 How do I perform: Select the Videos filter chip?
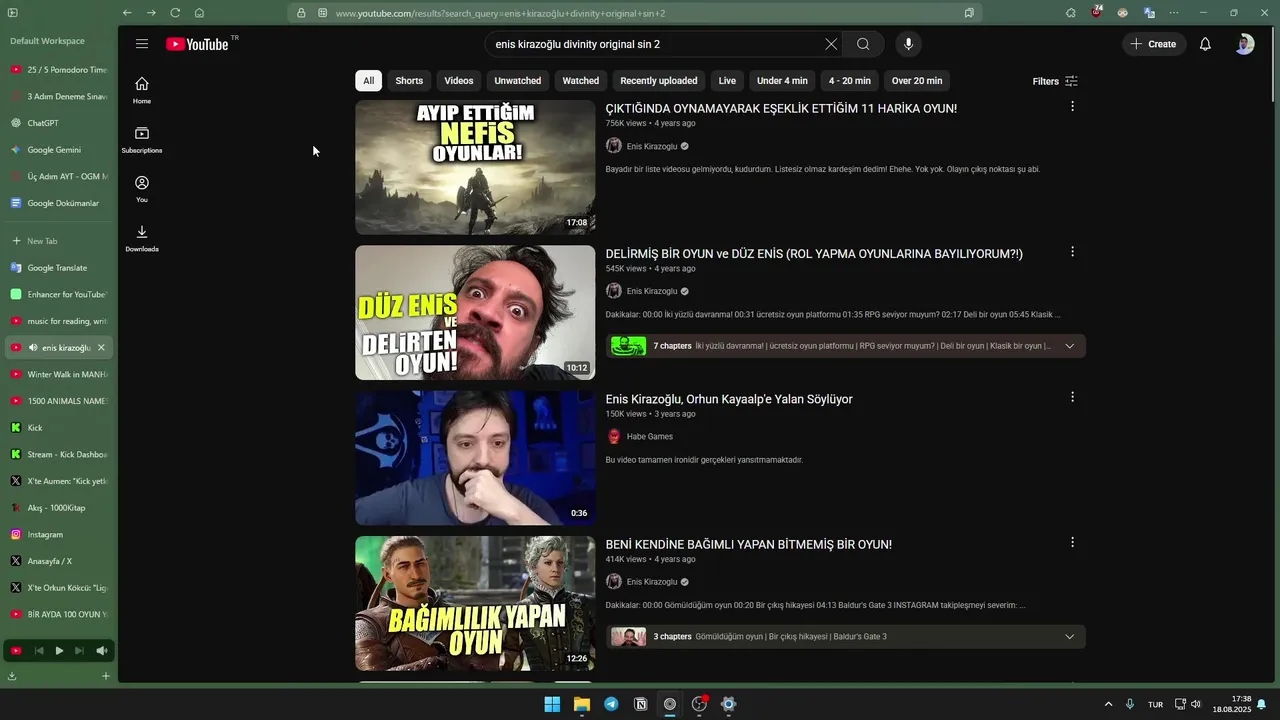459,81
